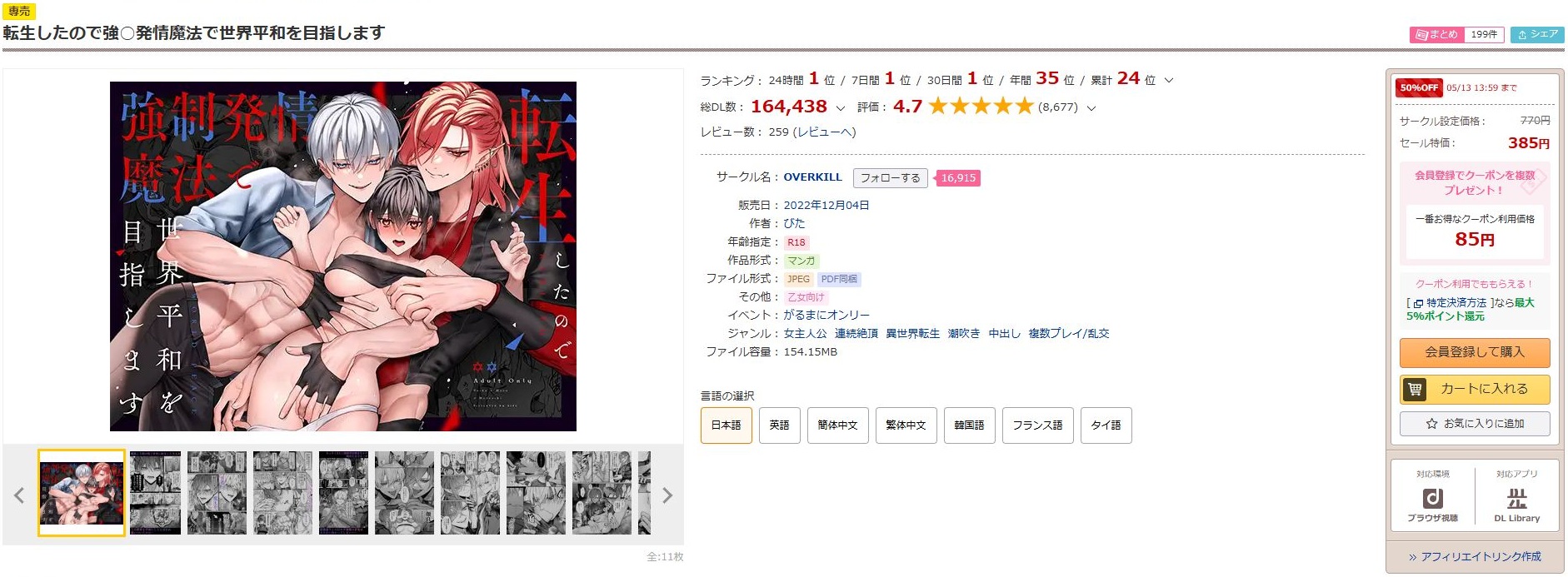Select the 英語 language option
The image size is (1568, 577).
[779, 425]
